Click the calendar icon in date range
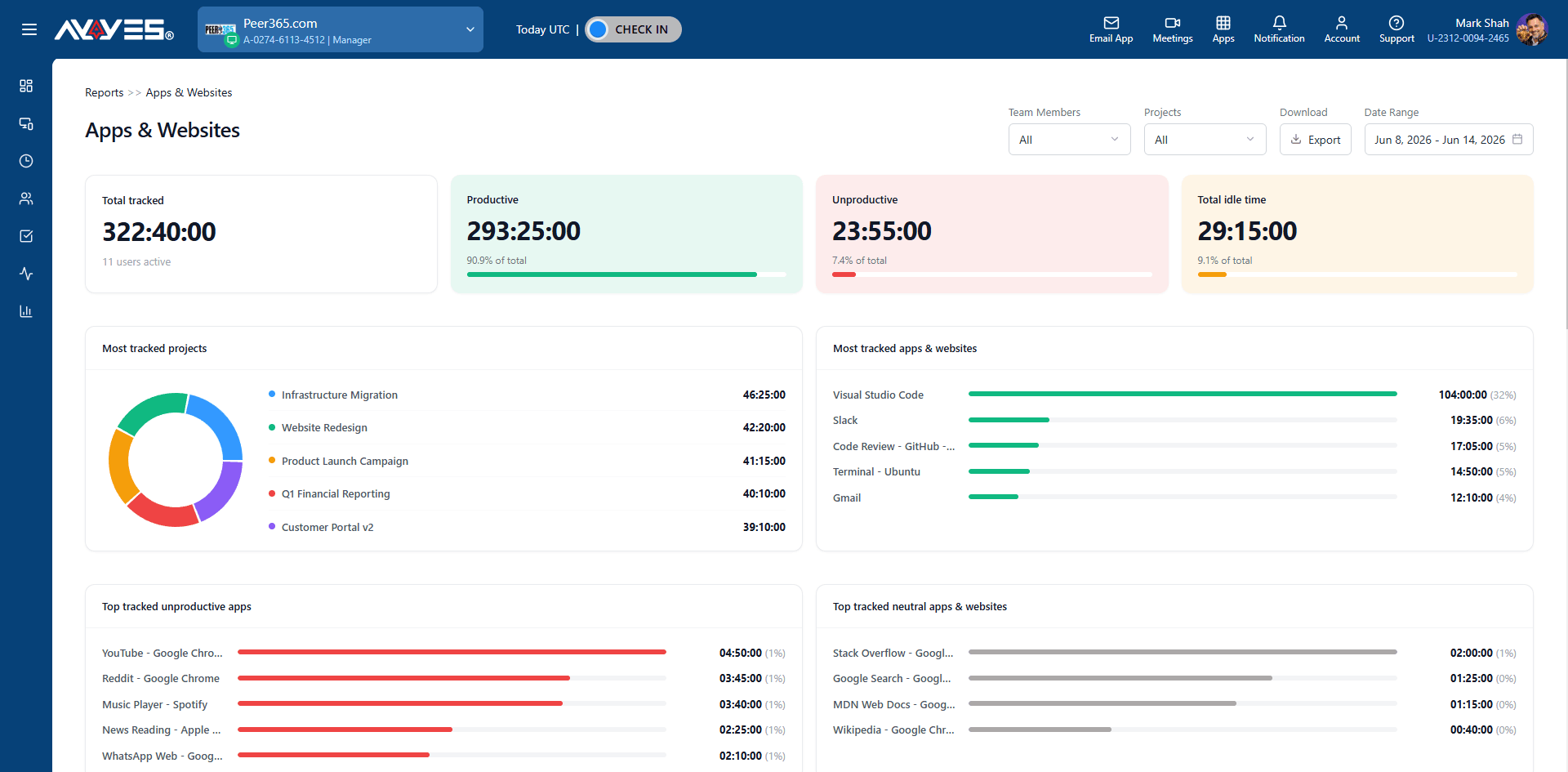The height and width of the screenshot is (772, 1568). [x=1517, y=140]
